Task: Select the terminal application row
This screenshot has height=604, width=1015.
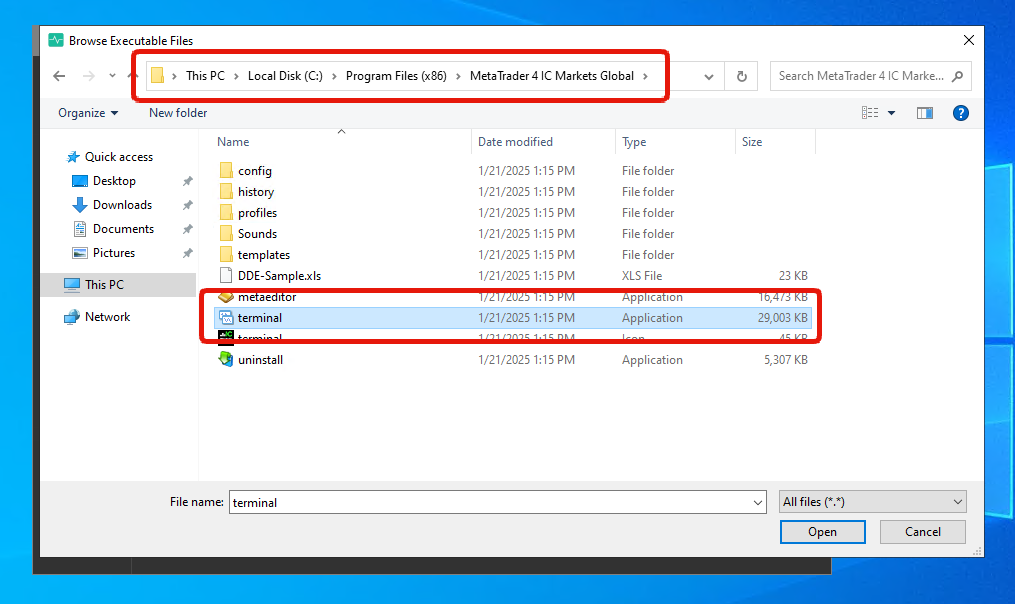Action: point(513,318)
